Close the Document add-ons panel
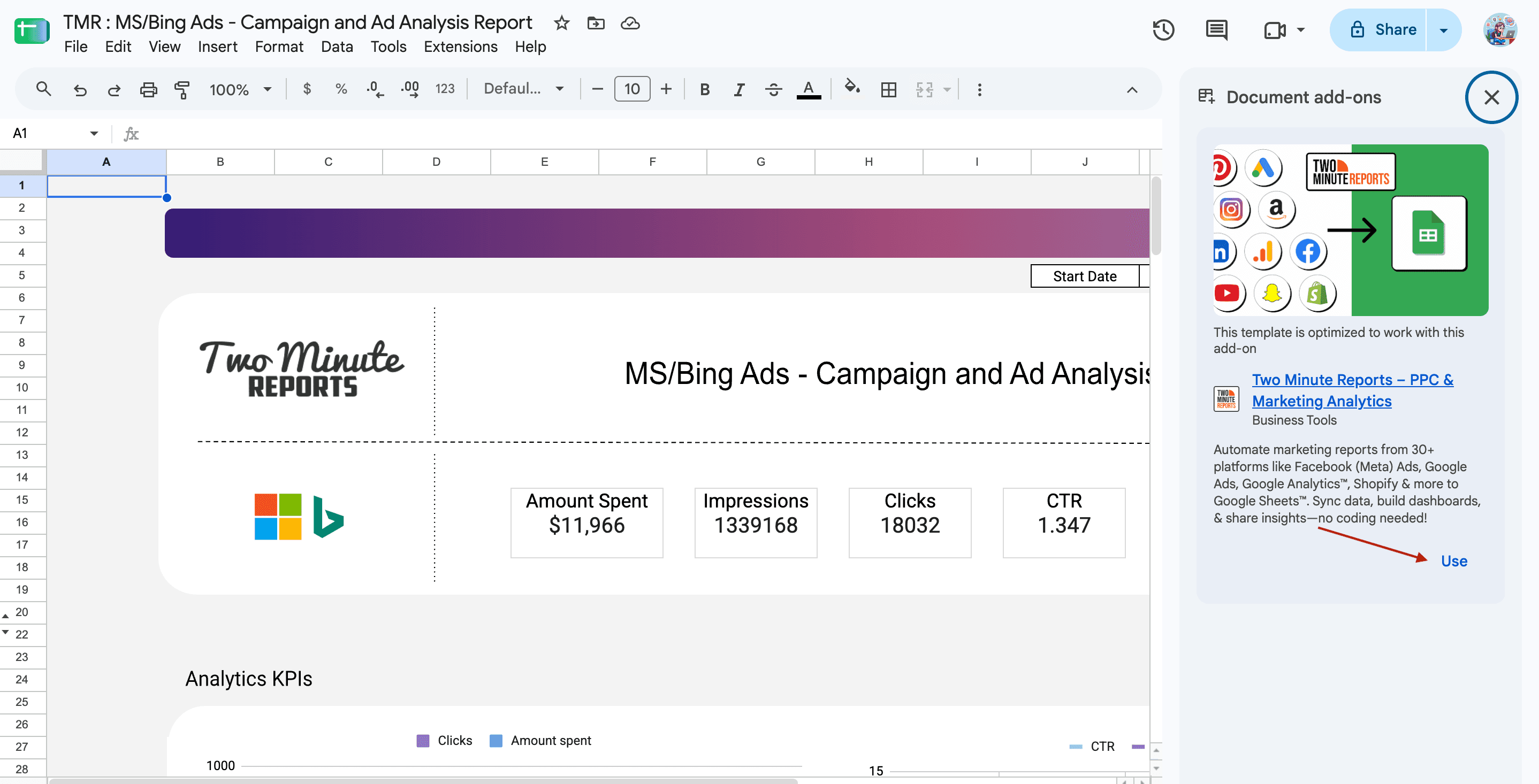The height and width of the screenshot is (784, 1539). pos(1491,97)
